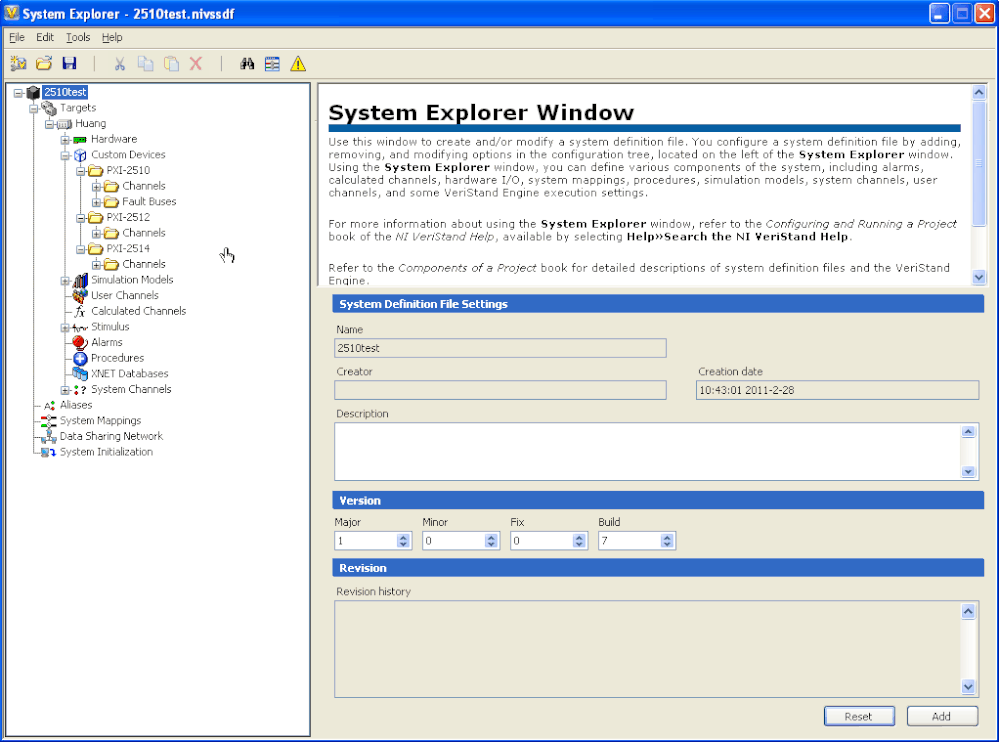
Task: Click the red Delete X toolbar icon
Action: click(x=196, y=63)
